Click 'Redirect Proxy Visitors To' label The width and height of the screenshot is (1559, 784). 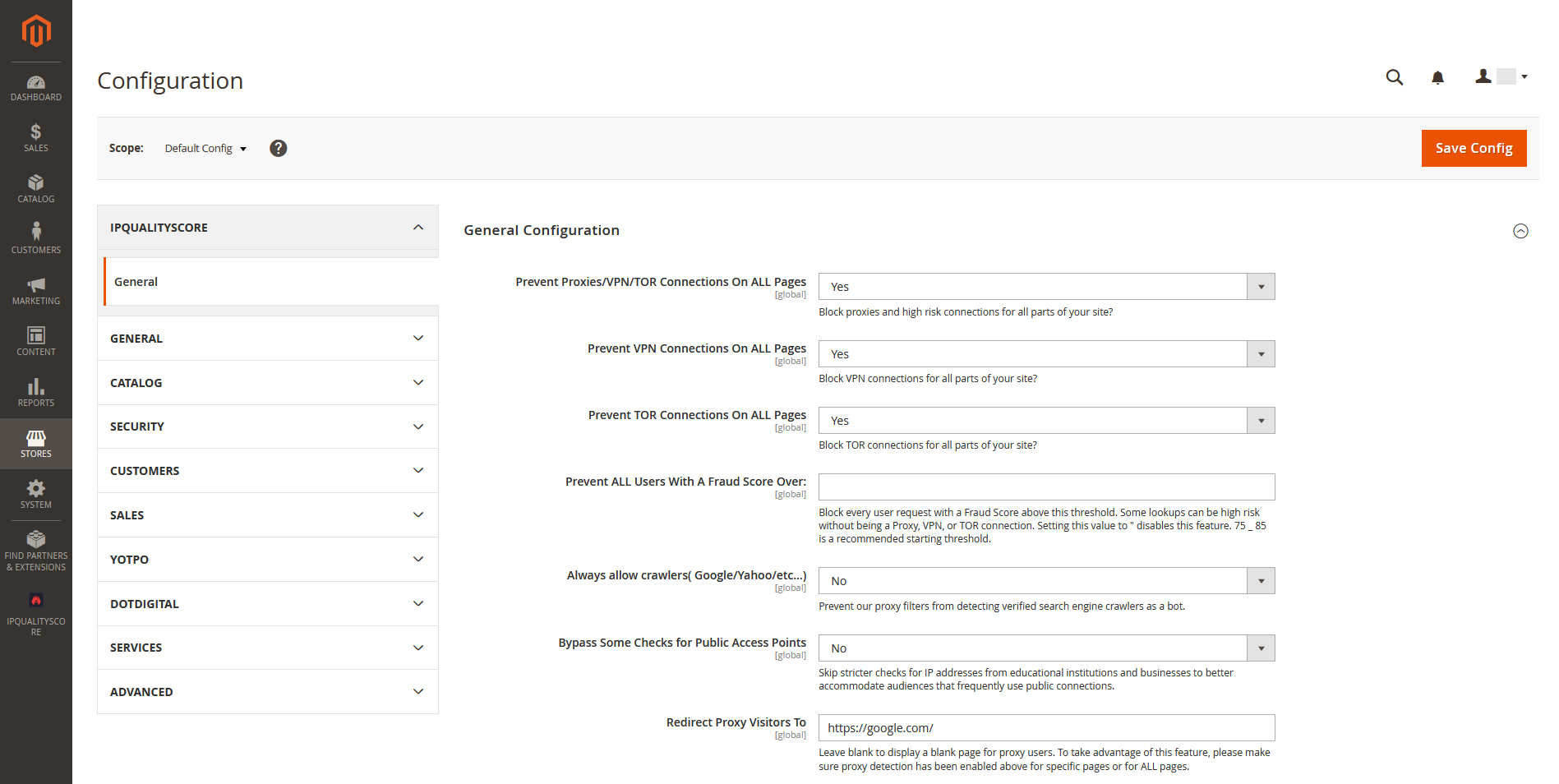point(736,722)
